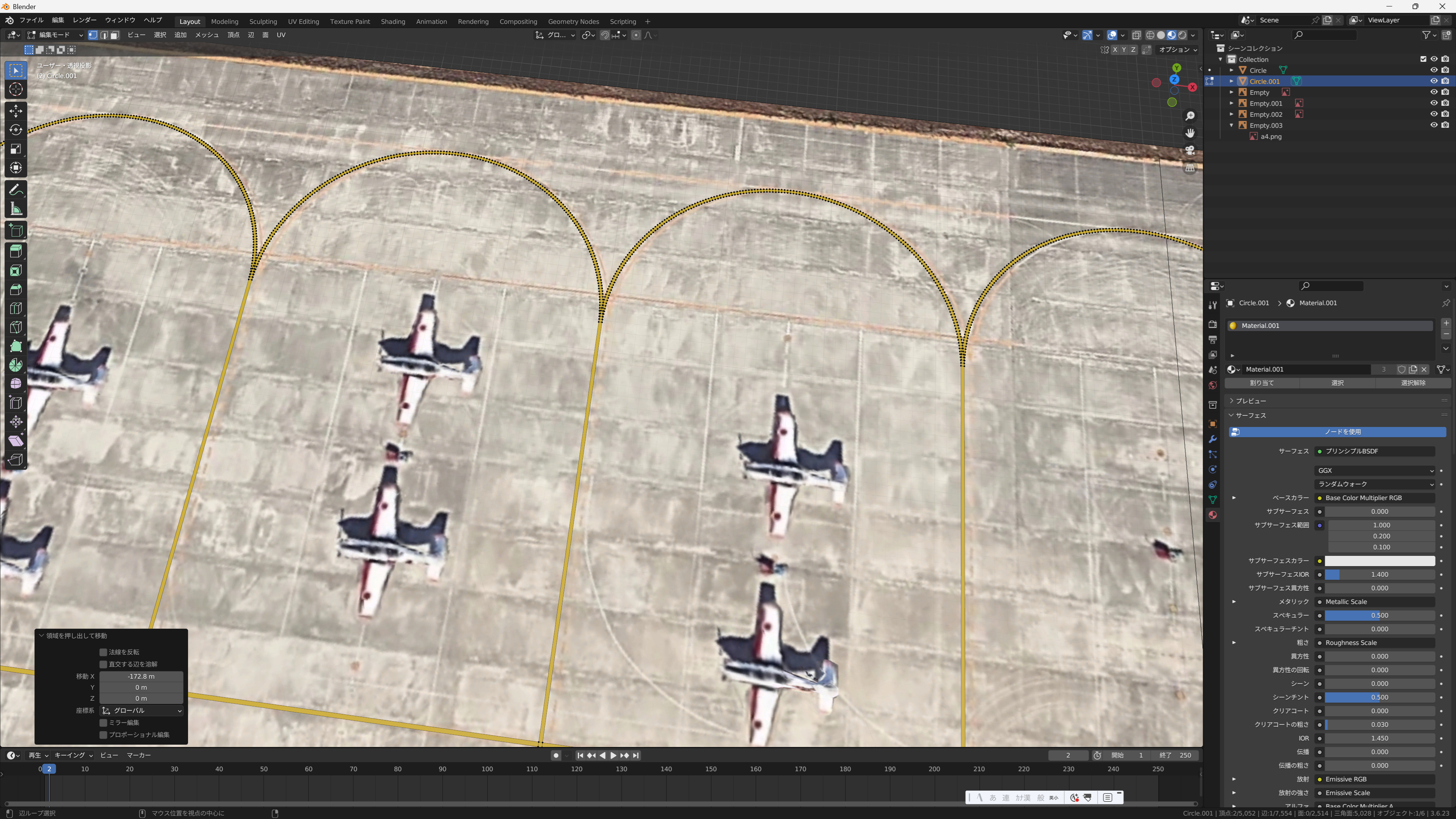Activate the Scale tool
Image resolution: width=1456 pixels, height=819 pixels.
click(16, 149)
